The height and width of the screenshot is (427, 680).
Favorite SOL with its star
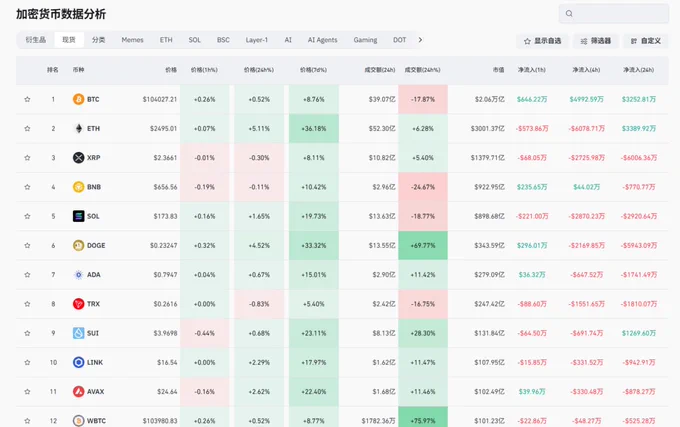(27, 216)
